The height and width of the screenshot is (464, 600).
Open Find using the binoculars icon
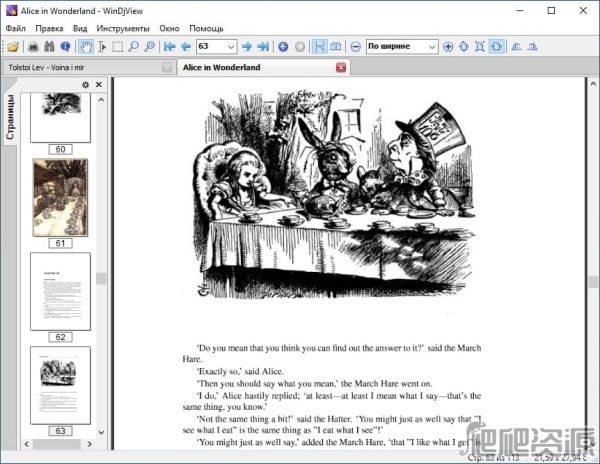coord(49,46)
